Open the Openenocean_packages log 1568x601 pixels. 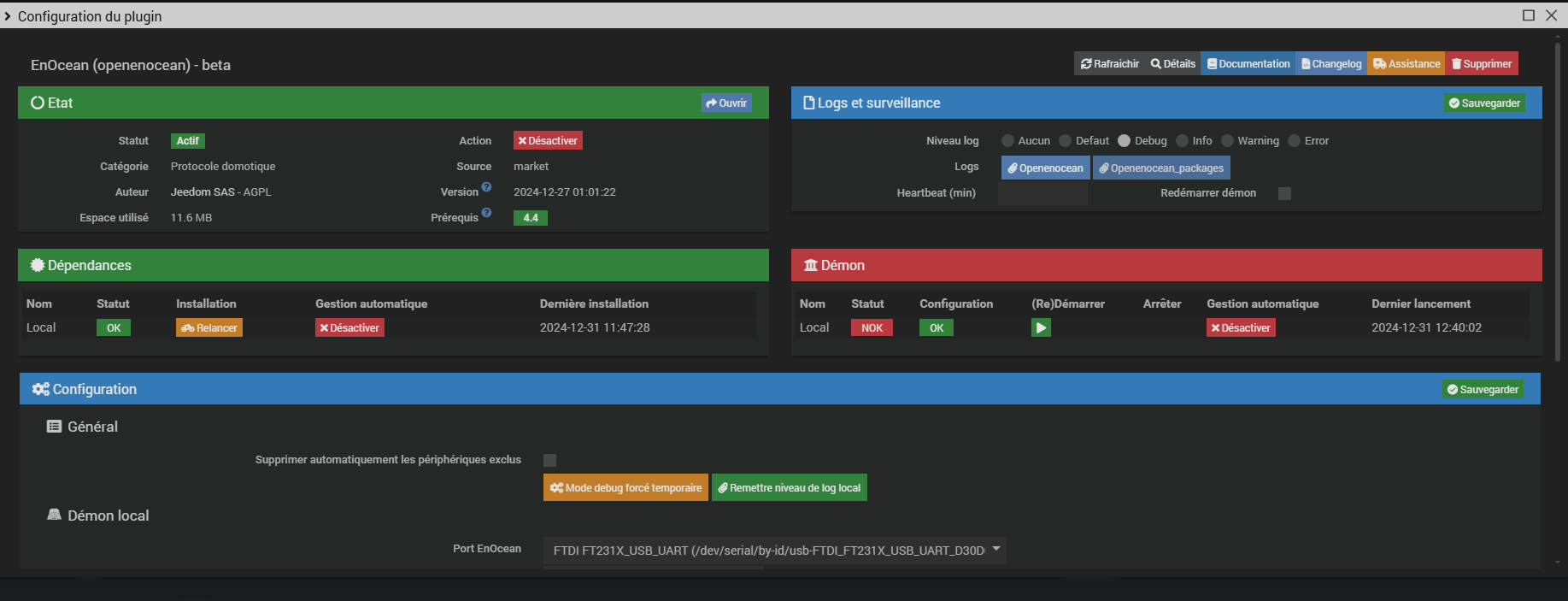(1161, 168)
